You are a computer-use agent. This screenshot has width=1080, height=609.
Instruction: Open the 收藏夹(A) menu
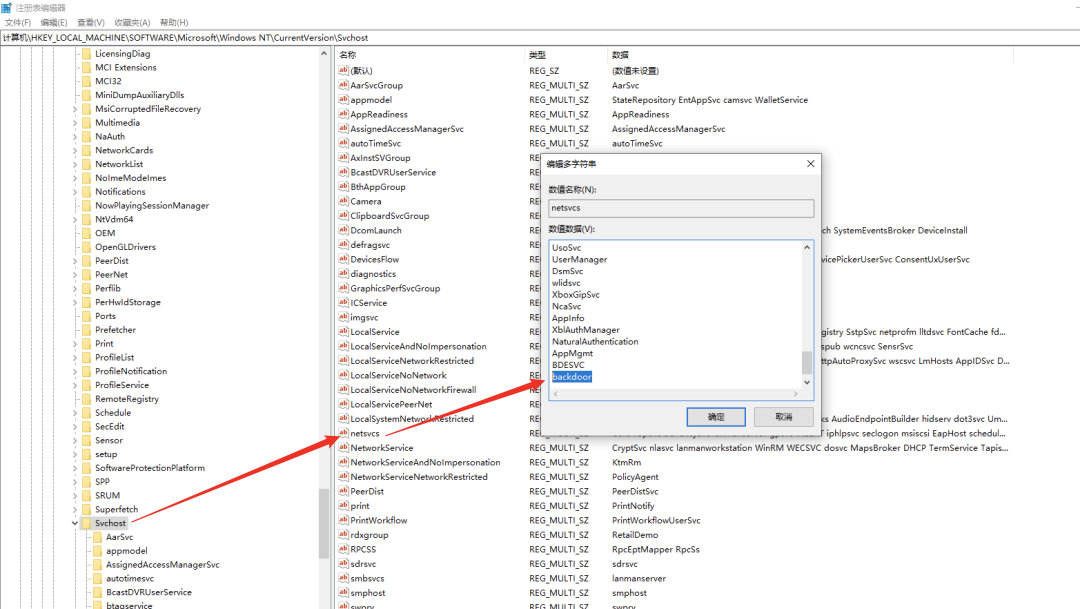pyautogui.click(x=132, y=22)
